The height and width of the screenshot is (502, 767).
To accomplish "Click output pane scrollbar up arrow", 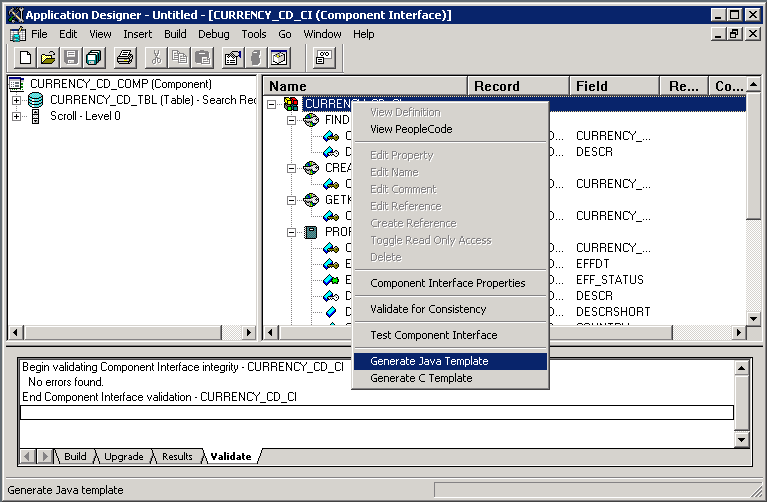I will pos(742,368).
